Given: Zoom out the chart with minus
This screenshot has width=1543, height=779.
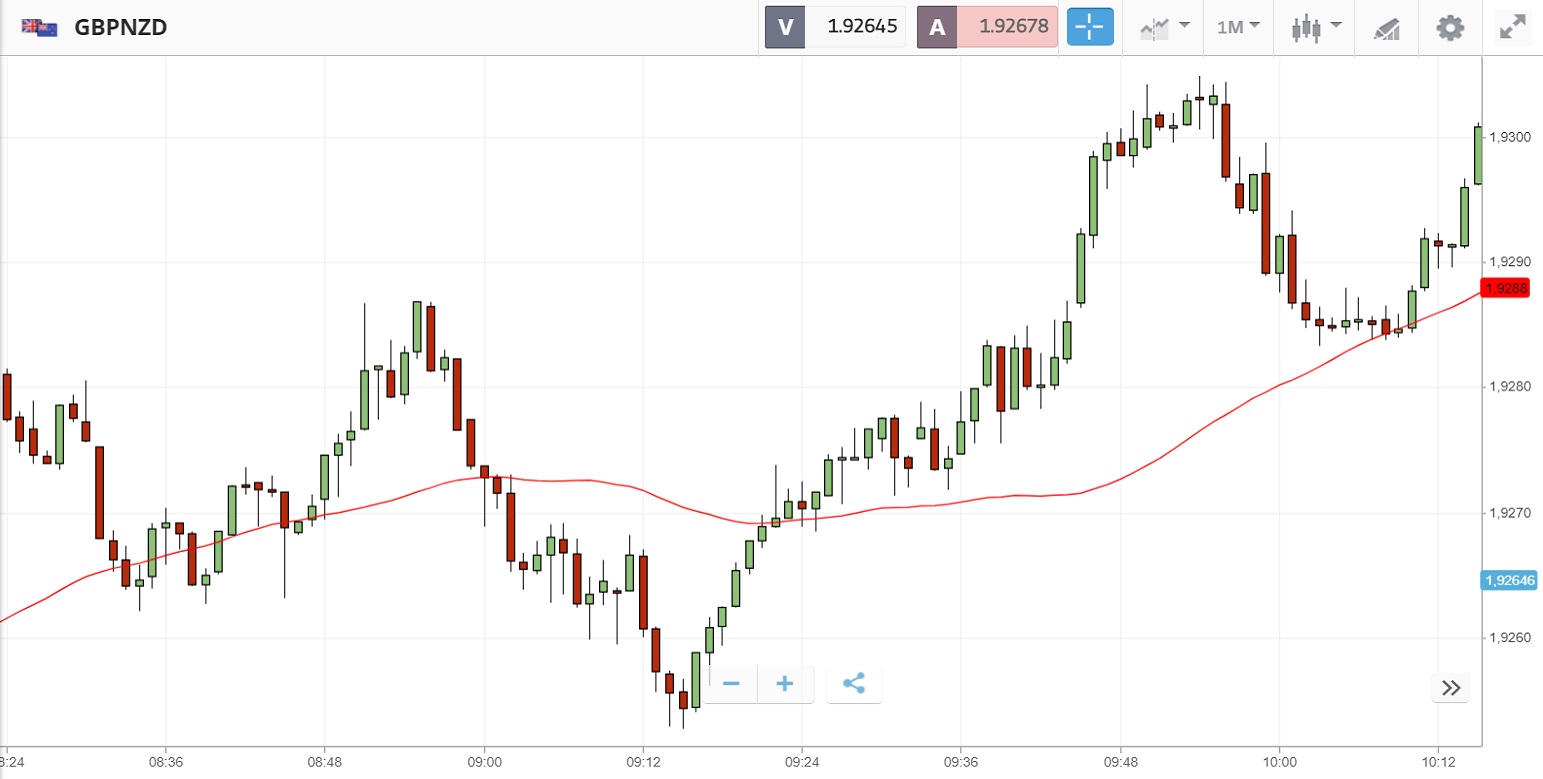Looking at the screenshot, I should 731,684.
